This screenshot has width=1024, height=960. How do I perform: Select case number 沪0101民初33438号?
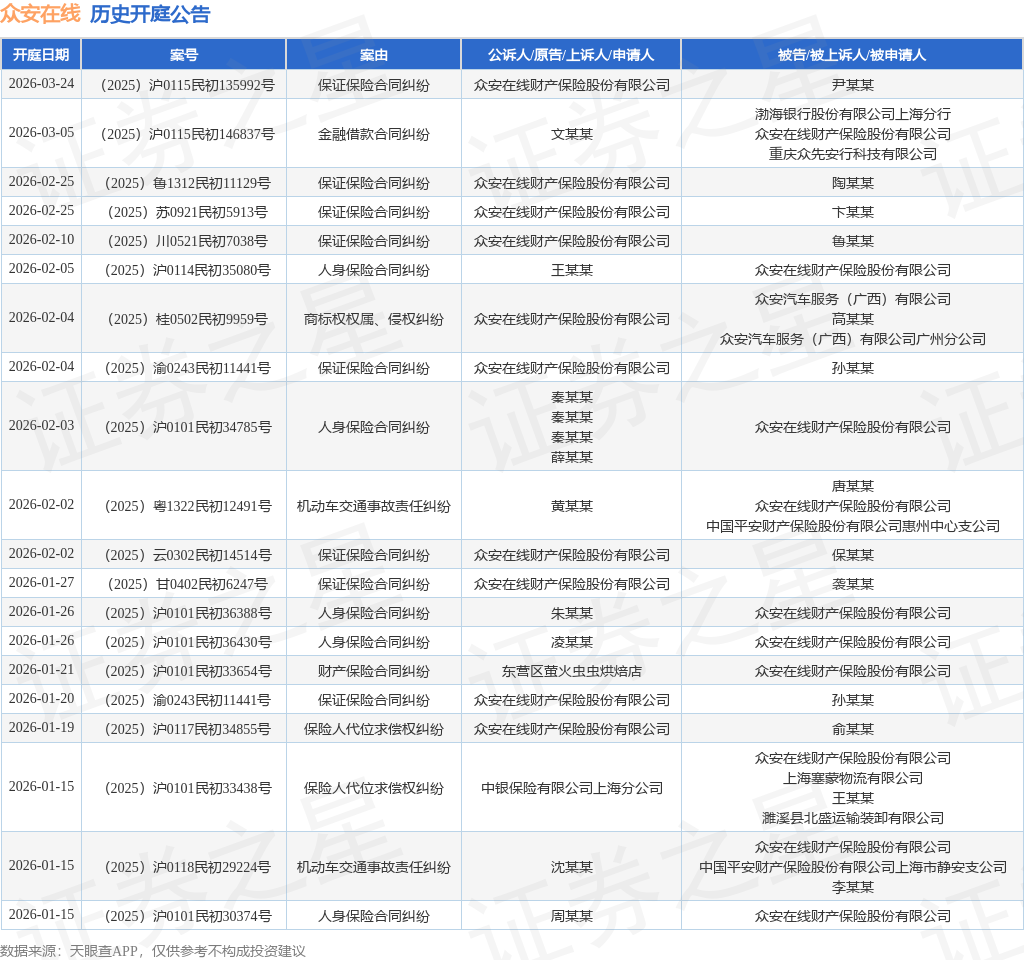187,788
